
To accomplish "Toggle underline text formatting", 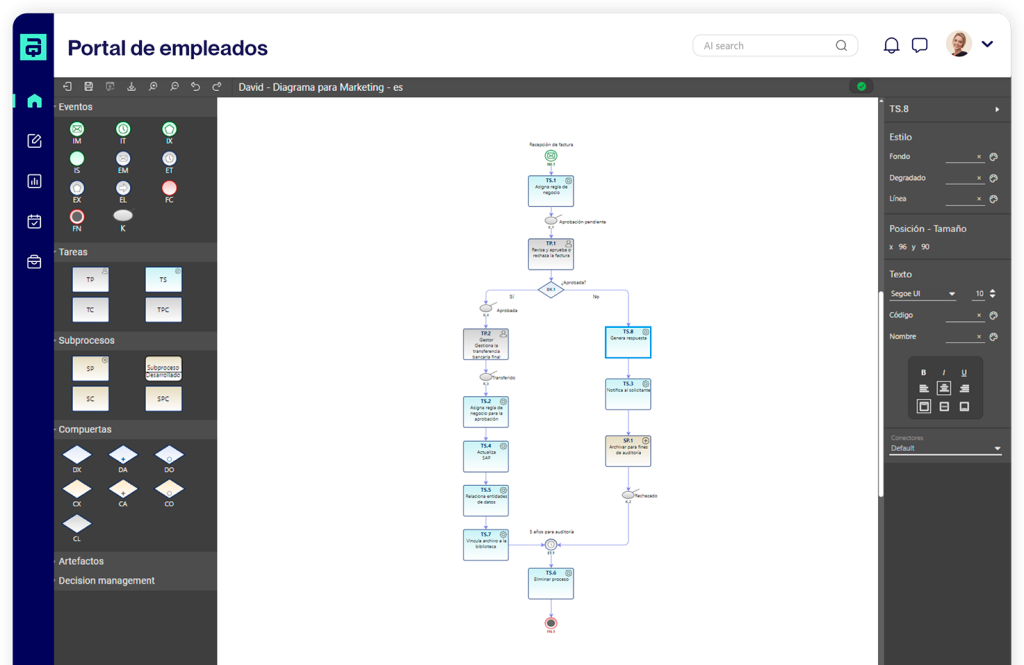I will point(964,372).
